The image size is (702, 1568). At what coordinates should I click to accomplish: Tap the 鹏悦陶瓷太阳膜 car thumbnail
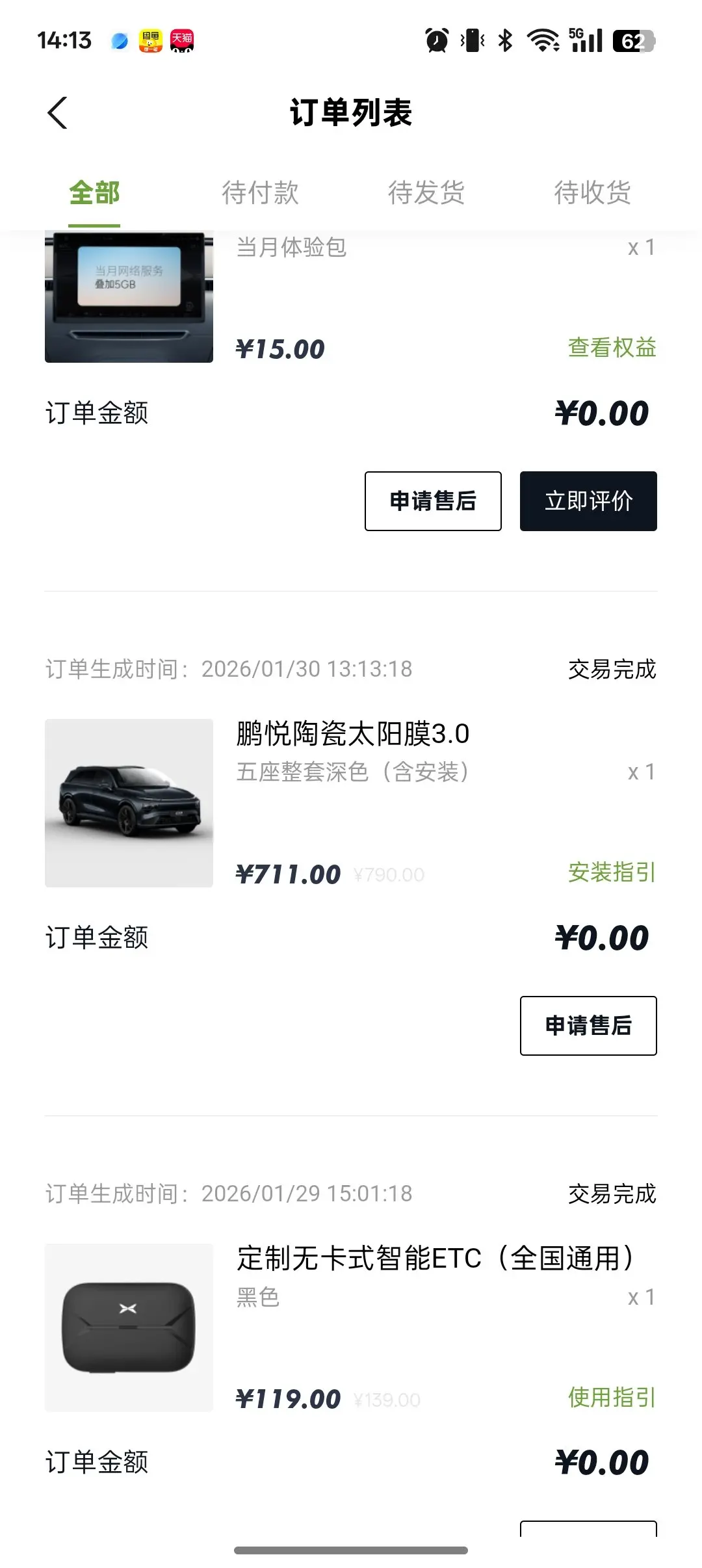point(129,803)
